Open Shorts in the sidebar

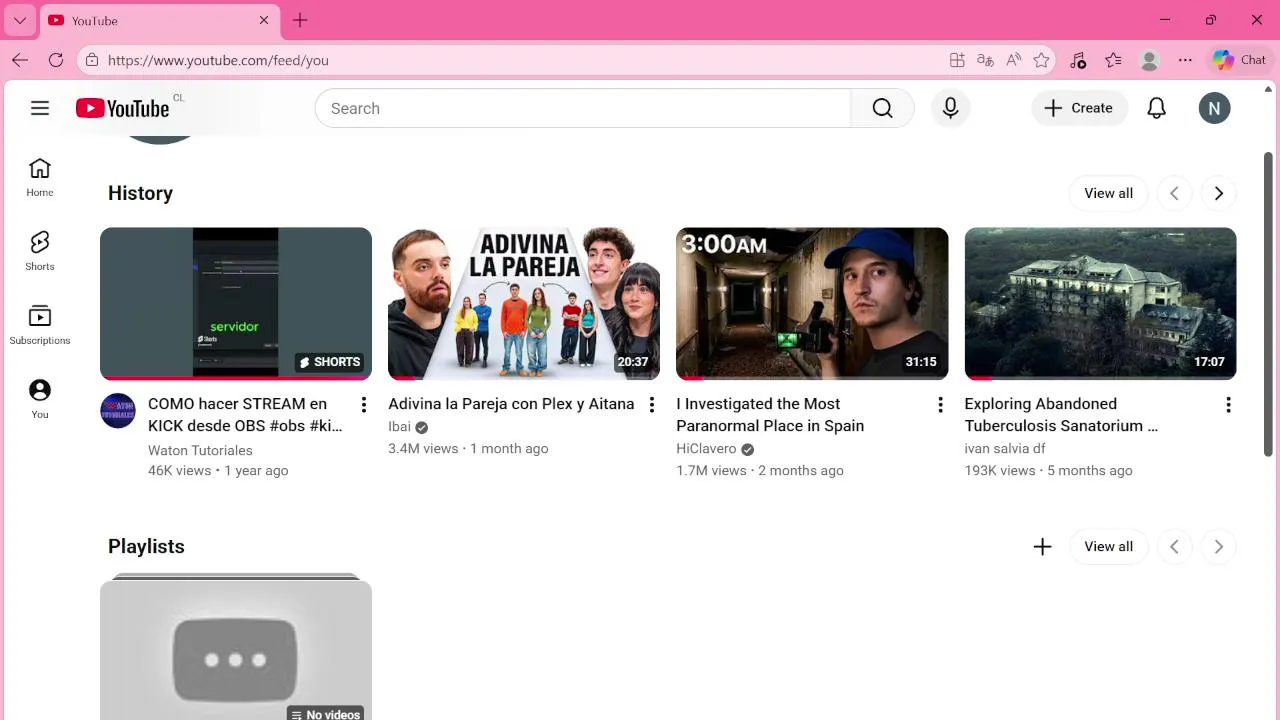pos(40,252)
